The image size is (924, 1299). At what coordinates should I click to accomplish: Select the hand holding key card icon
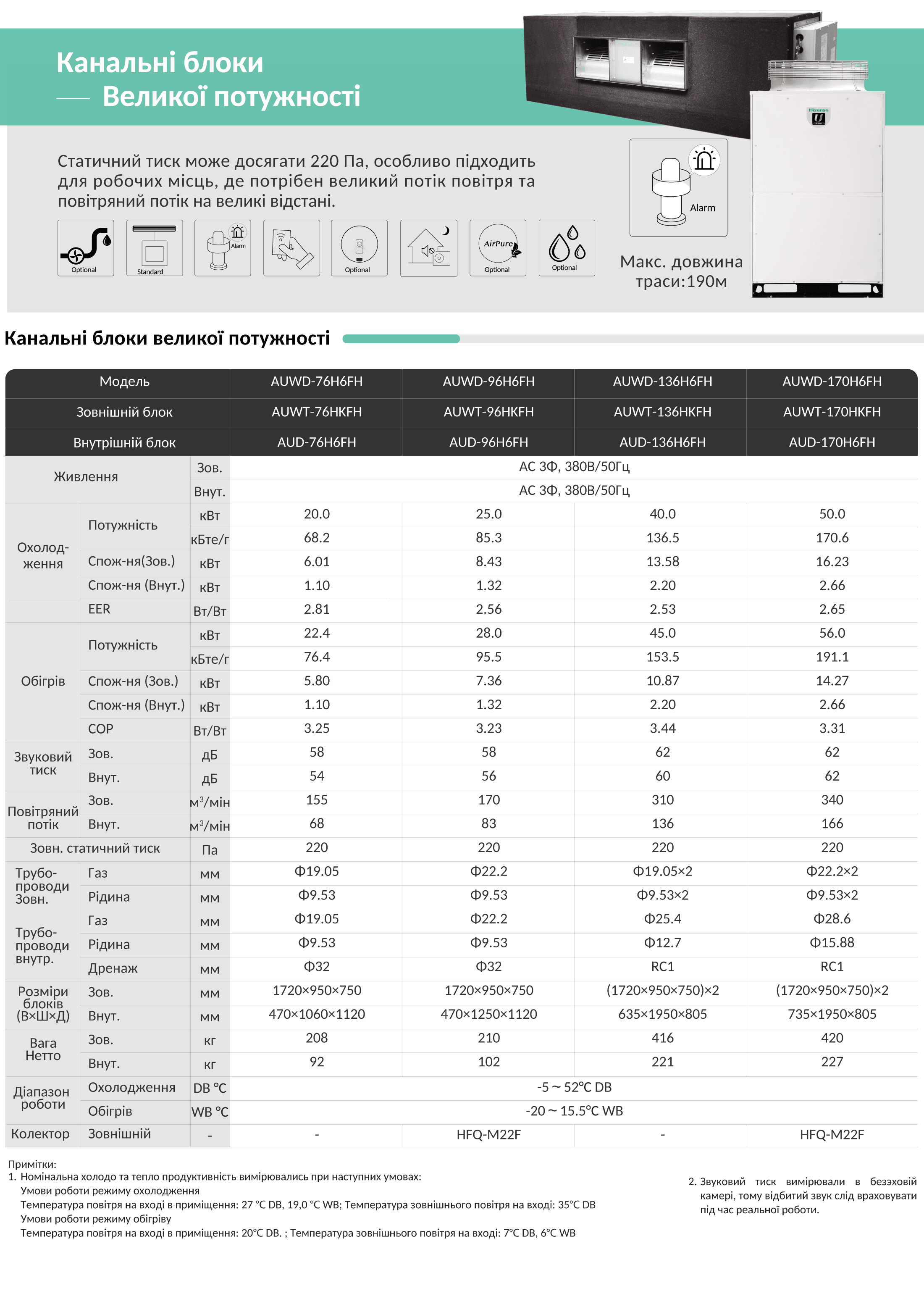(291, 248)
